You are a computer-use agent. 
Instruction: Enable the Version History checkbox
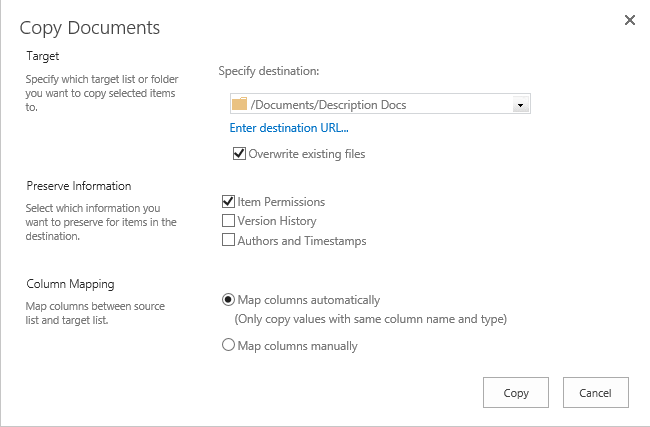click(228, 221)
